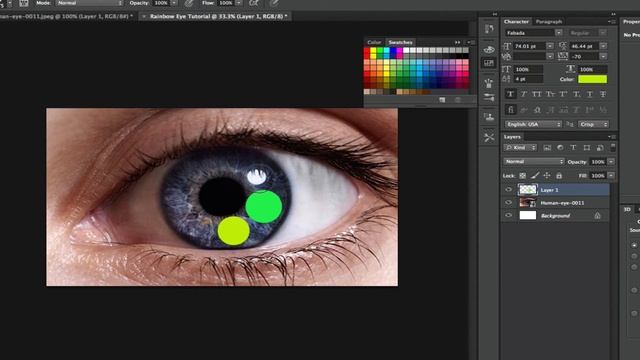
Task: Open the 3D cube panel icon in dock
Action: [489, 49]
